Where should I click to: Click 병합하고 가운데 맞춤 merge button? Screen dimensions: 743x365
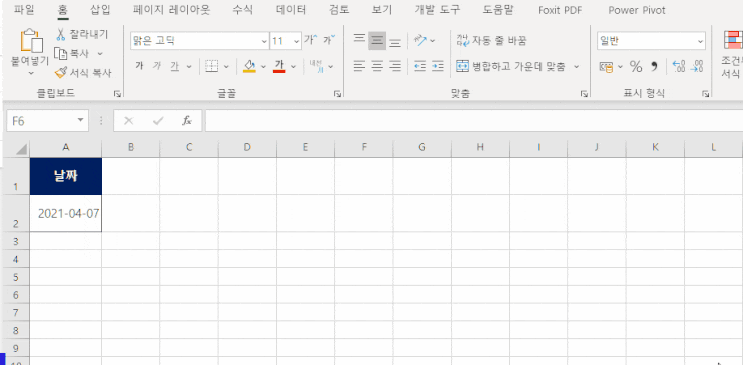tap(511, 66)
